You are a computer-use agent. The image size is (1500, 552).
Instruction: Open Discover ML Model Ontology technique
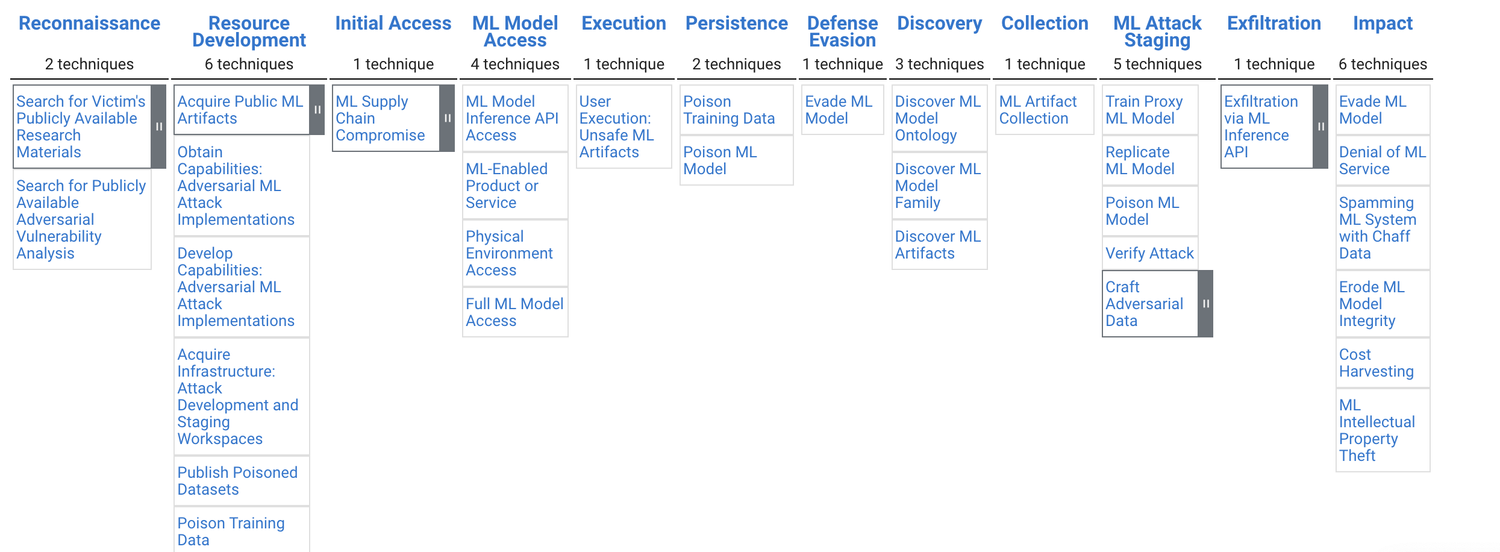pyautogui.click(x=938, y=118)
